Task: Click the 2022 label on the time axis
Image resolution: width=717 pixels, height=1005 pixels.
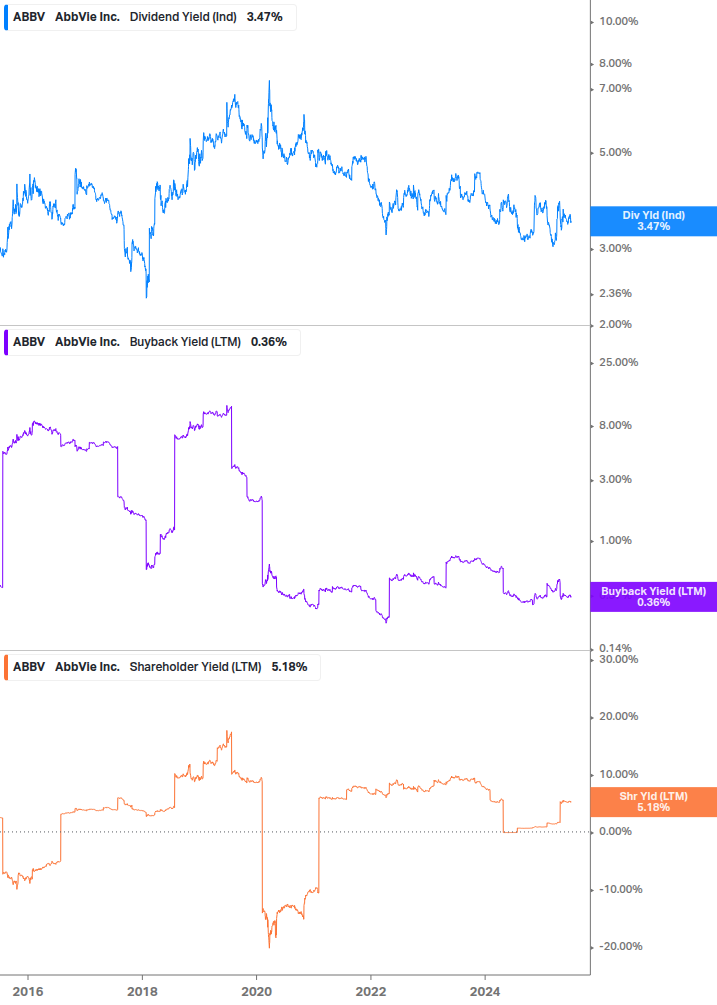Action: (x=371, y=992)
